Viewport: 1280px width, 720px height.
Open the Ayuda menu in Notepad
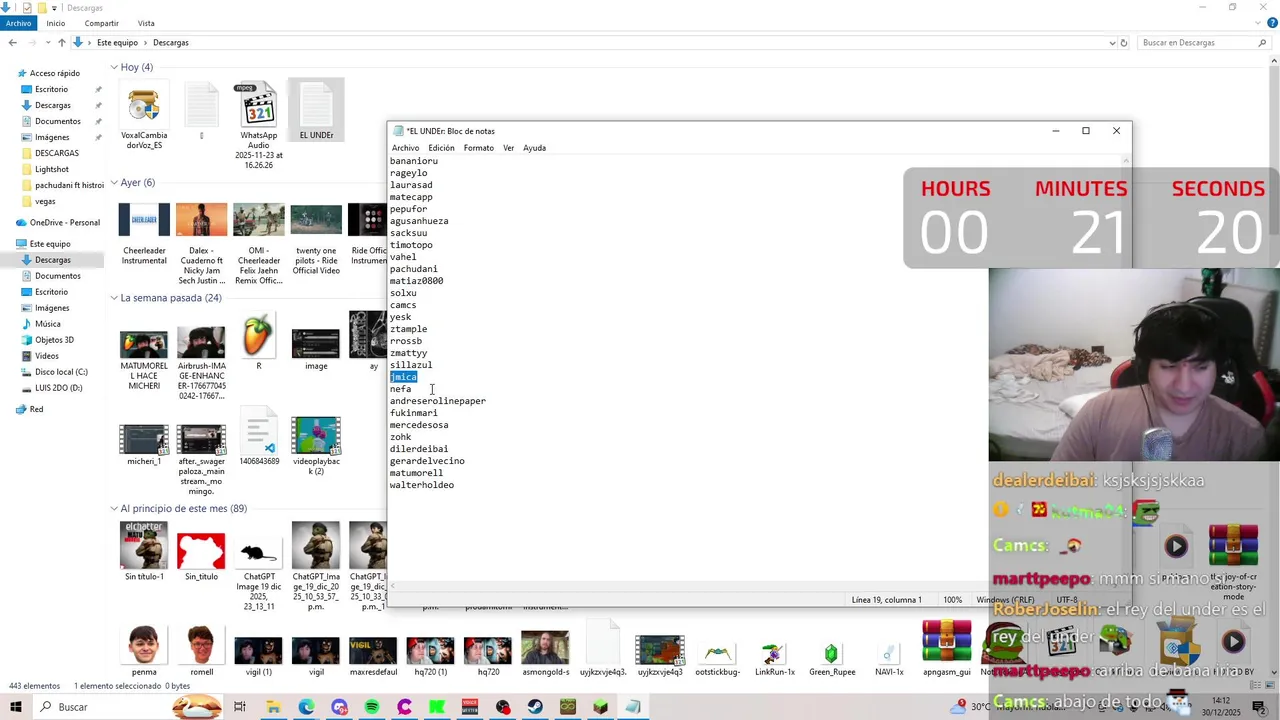point(534,148)
